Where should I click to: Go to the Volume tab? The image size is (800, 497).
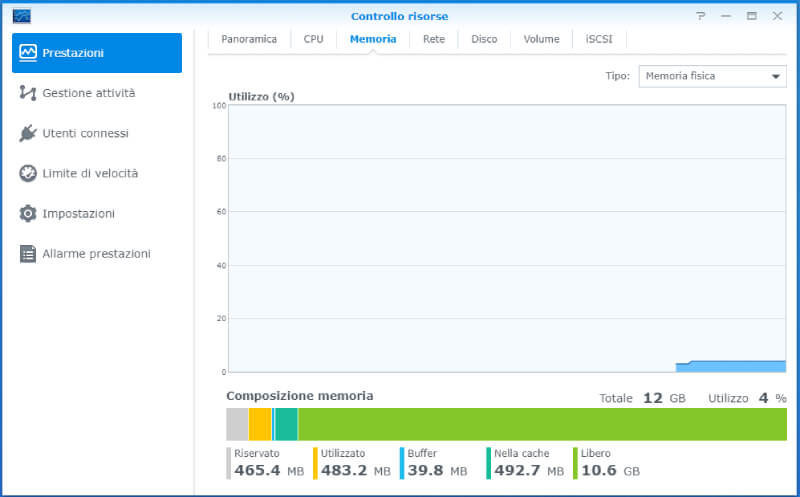[541, 39]
